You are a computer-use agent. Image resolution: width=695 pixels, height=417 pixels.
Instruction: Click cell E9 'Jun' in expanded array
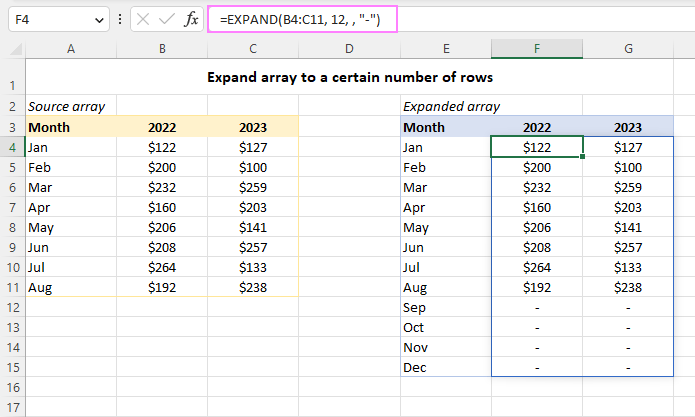coord(446,247)
